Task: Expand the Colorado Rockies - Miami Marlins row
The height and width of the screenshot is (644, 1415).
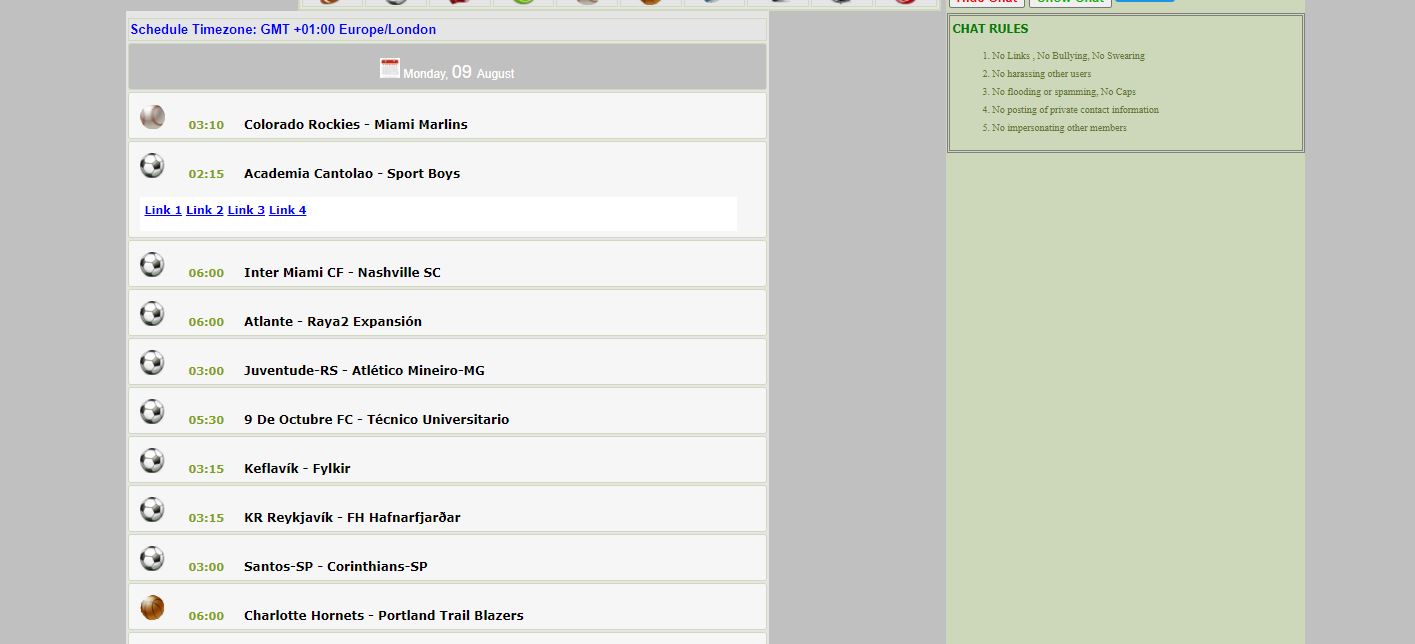Action: (x=447, y=116)
